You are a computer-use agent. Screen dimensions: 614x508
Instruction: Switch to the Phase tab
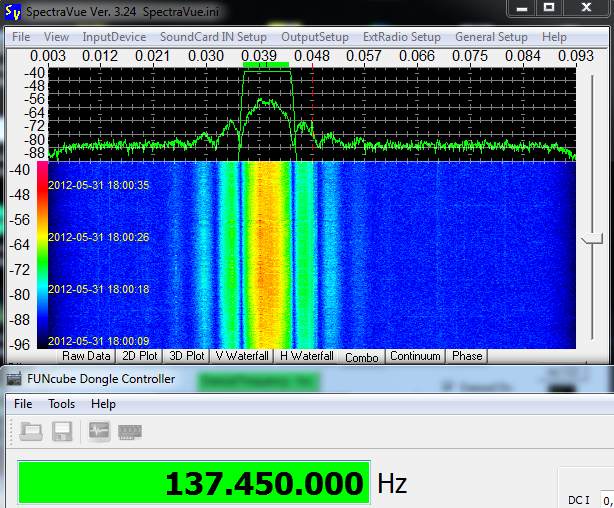click(466, 356)
